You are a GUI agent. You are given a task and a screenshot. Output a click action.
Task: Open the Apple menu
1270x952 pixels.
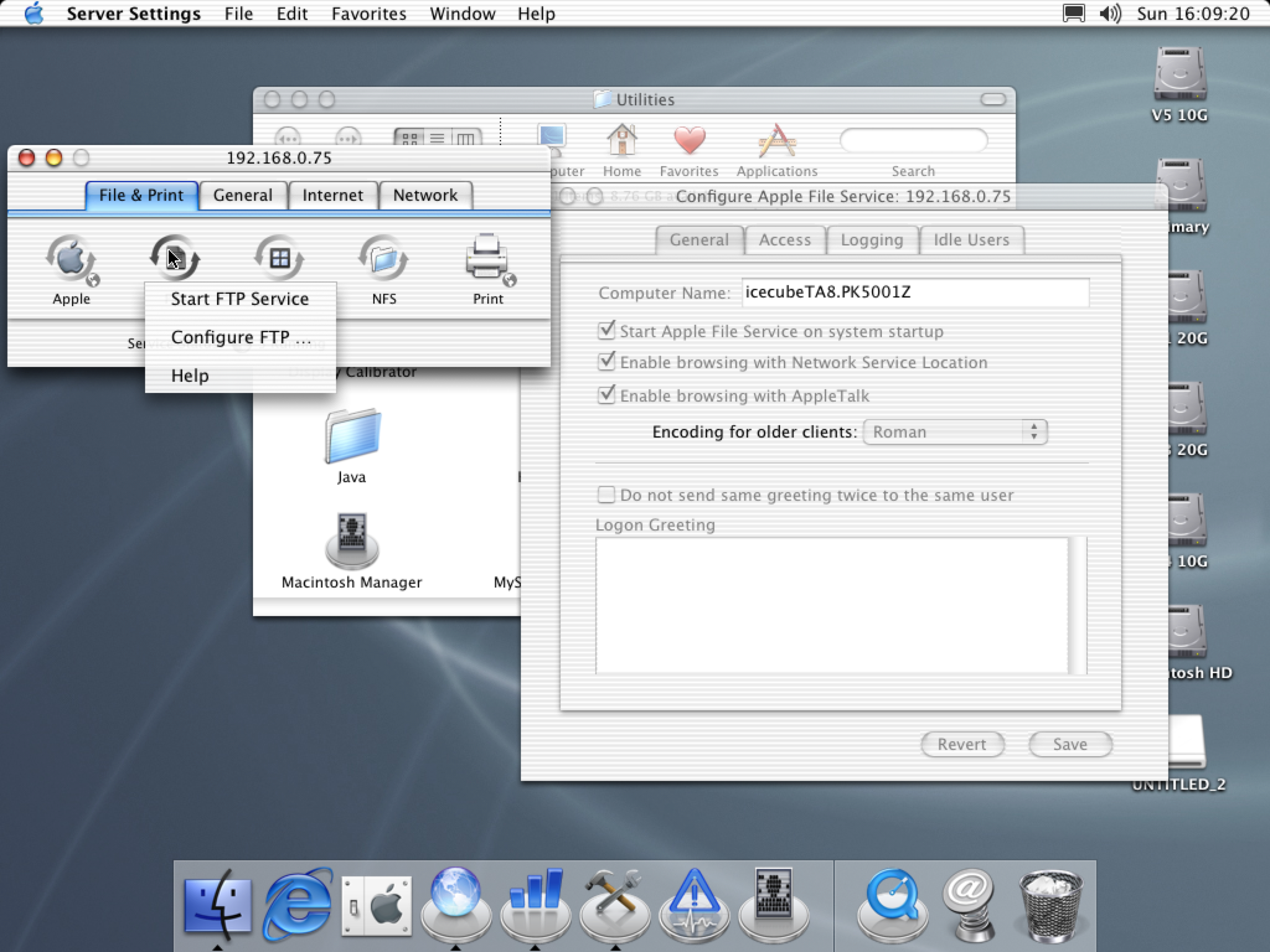pos(33,14)
